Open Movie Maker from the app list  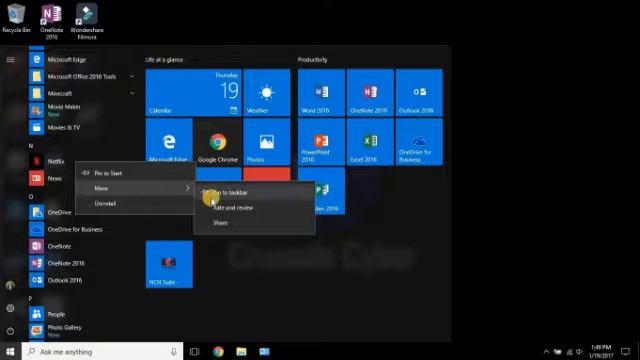click(x=82, y=110)
